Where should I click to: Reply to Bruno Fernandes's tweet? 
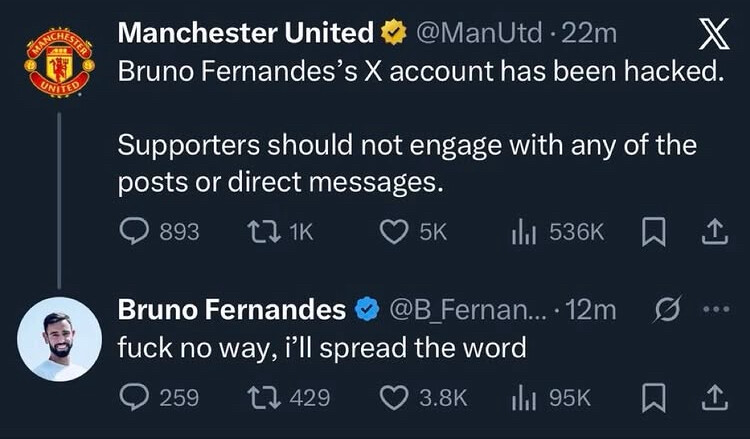(x=134, y=397)
